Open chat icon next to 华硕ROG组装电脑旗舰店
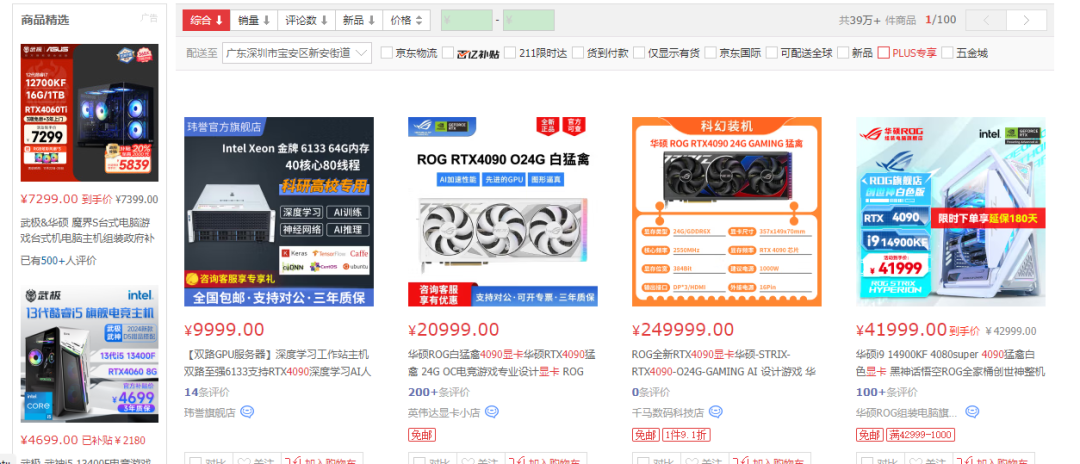1080x464 pixels. pyautogui.click(x=972, y=412)
